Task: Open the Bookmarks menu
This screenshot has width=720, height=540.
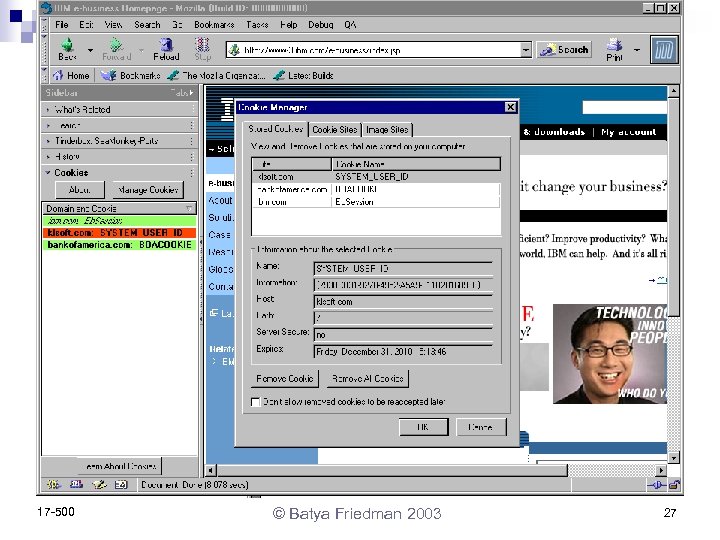Action: click(214, 25)
